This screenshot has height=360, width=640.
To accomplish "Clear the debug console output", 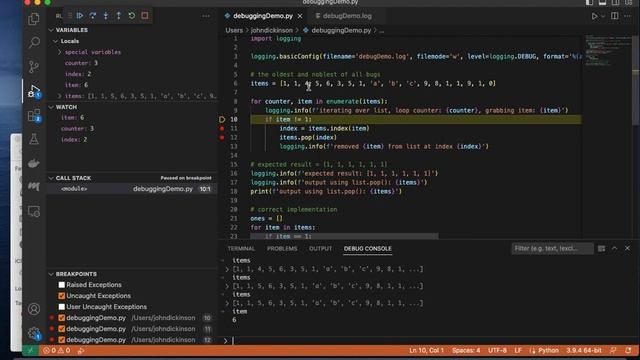I will (x=601, y=248).
